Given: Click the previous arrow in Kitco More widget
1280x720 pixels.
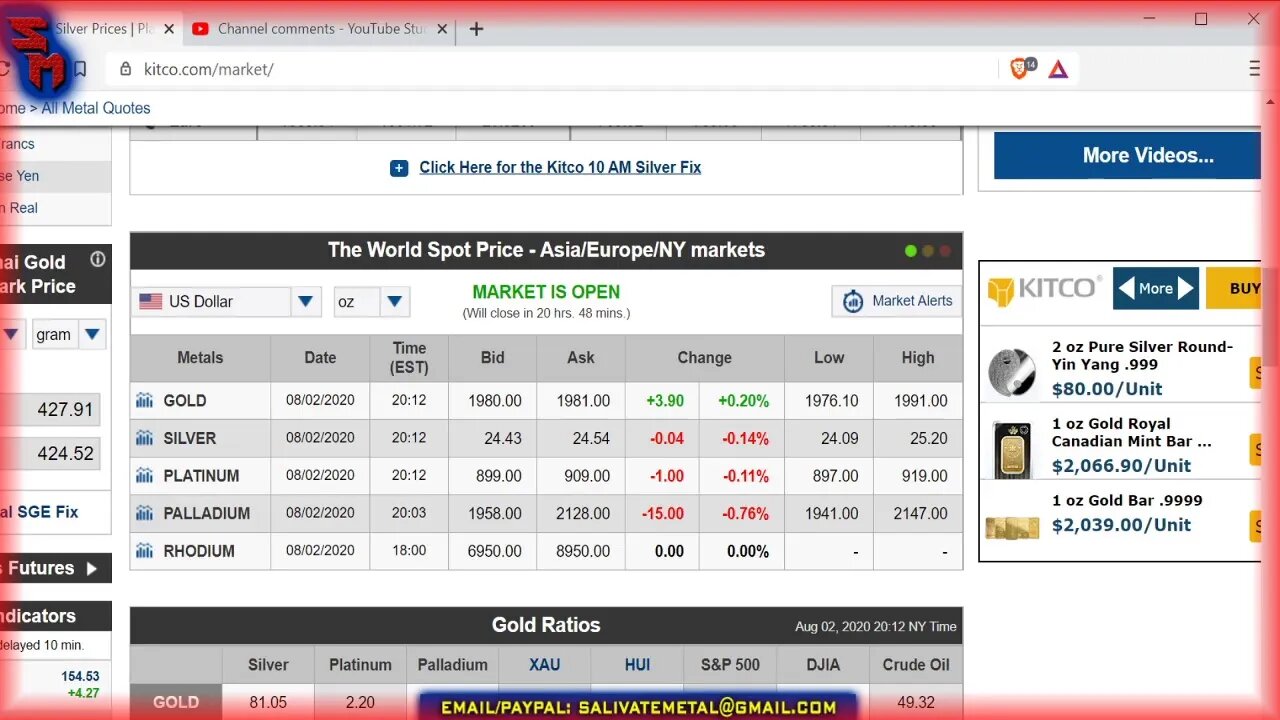Looking at the screenshot, I should [1126, 289].
